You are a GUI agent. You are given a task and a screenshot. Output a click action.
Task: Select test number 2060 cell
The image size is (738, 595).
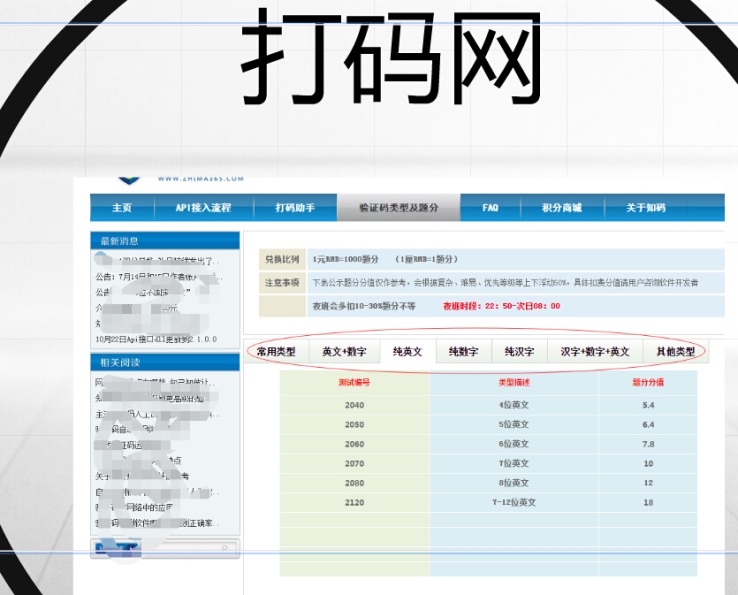point(354,444)
